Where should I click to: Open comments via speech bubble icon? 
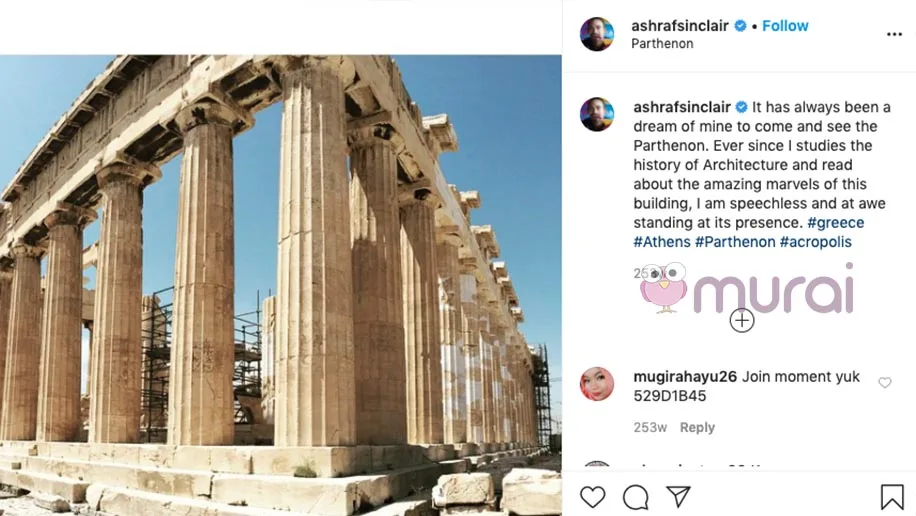(636, 497)
